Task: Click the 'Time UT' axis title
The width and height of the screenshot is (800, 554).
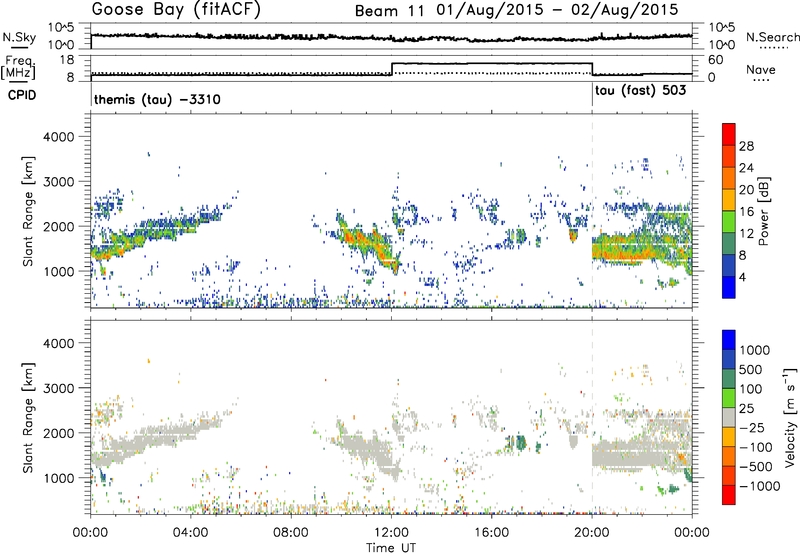Action: 391,548
